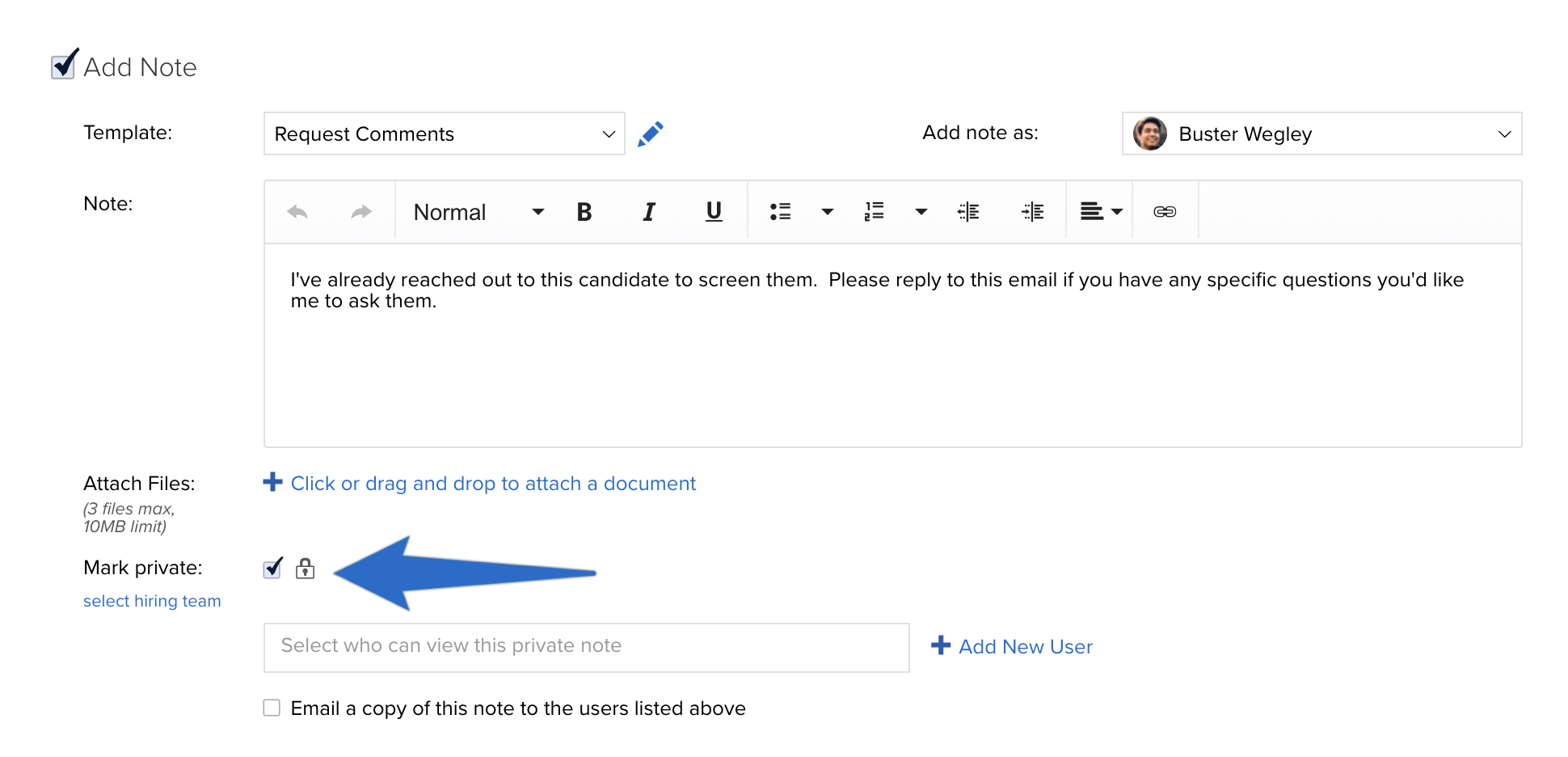Click the redo arrow in the note toolbar

click(x=361, y=212)
